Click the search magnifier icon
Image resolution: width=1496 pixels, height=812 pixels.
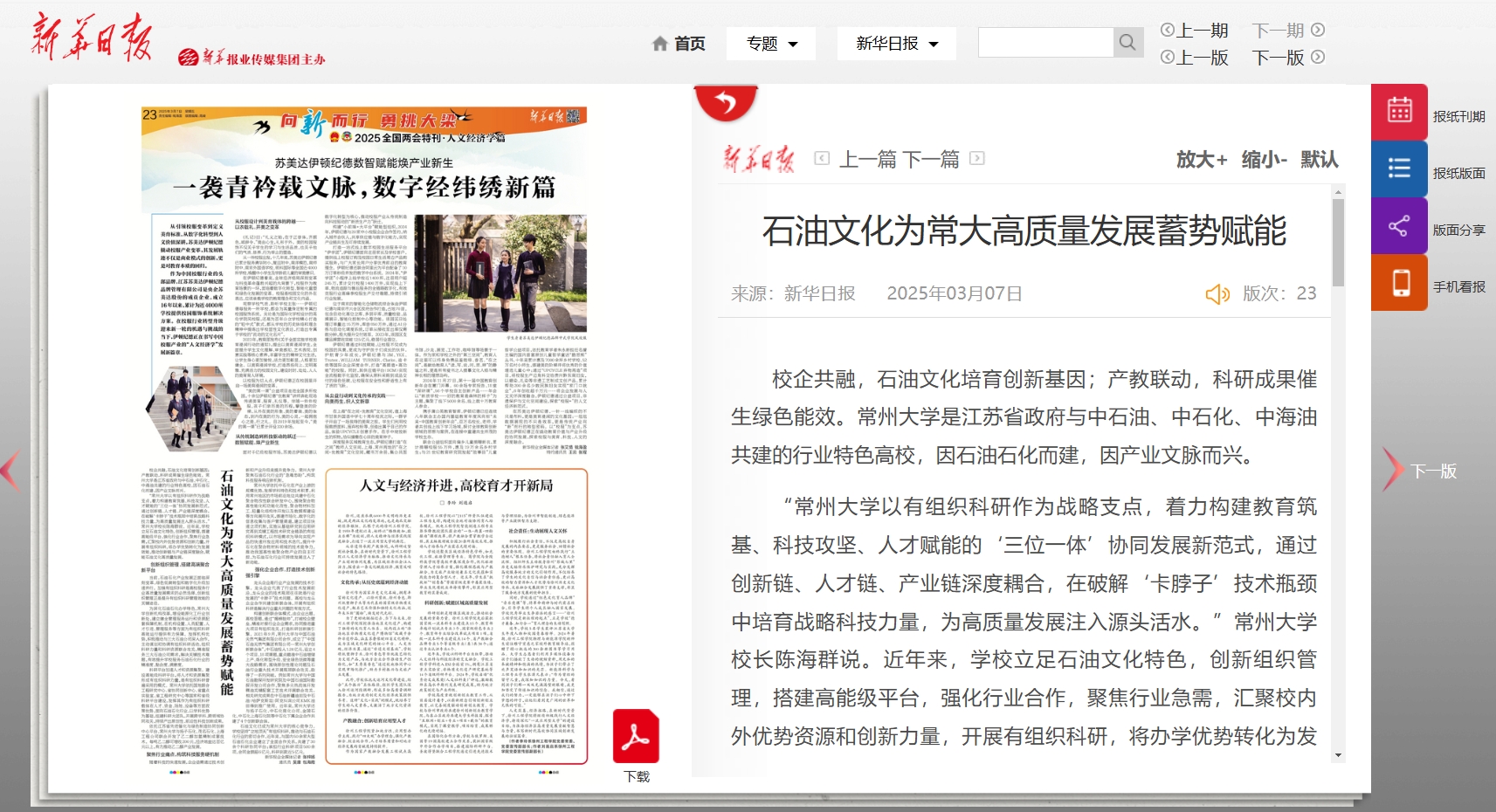(x=1127, y=43)
